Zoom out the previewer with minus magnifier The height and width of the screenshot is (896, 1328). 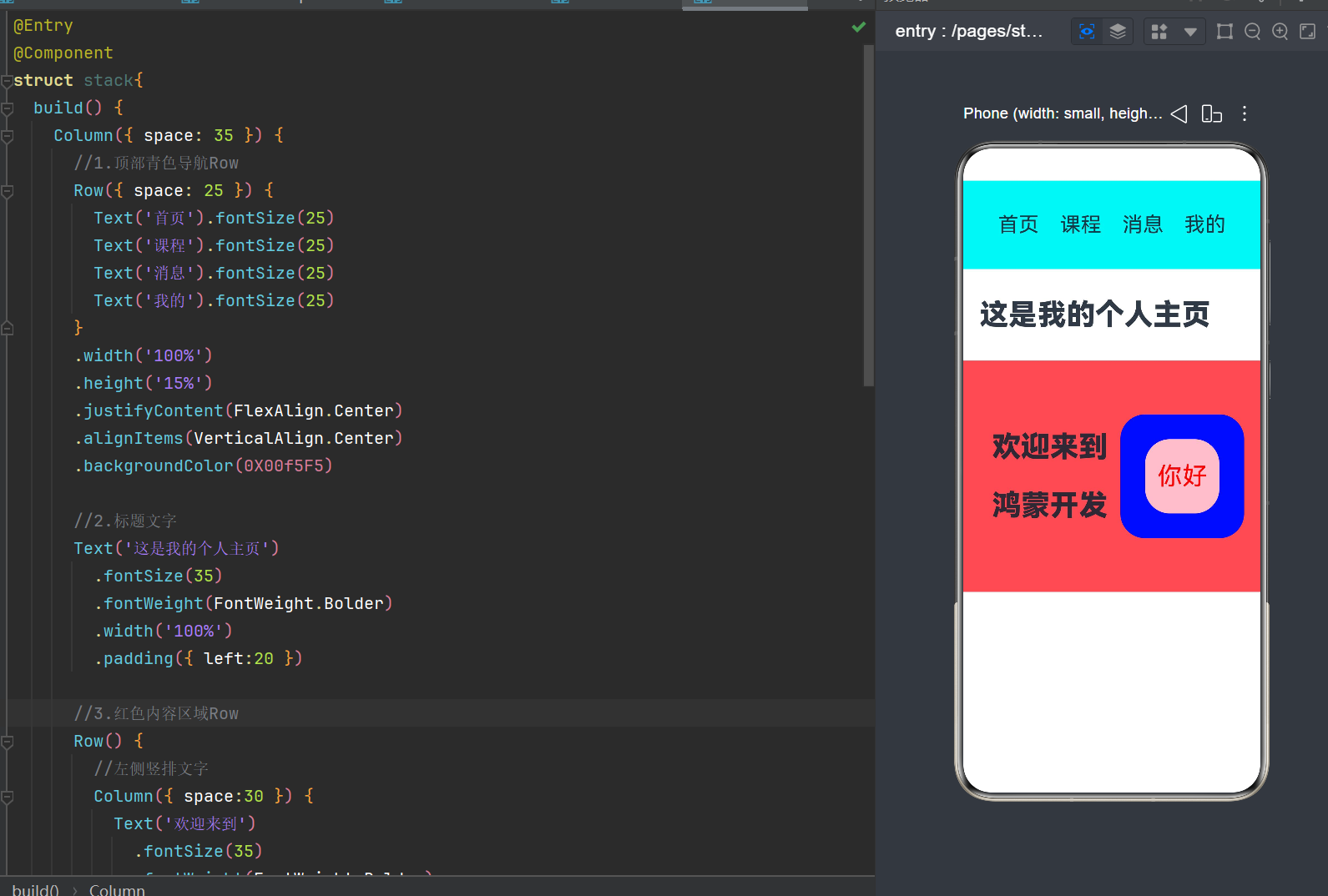(x=1252, y=32)
